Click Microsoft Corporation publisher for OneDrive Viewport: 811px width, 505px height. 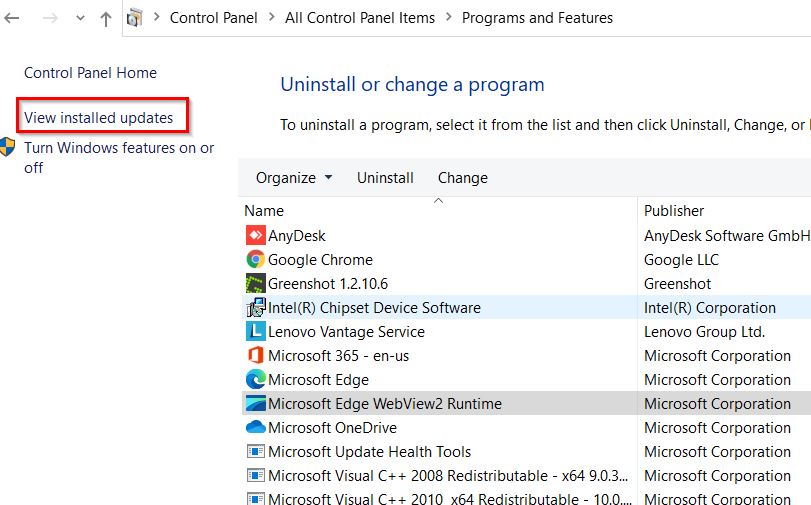pos(717,427)
